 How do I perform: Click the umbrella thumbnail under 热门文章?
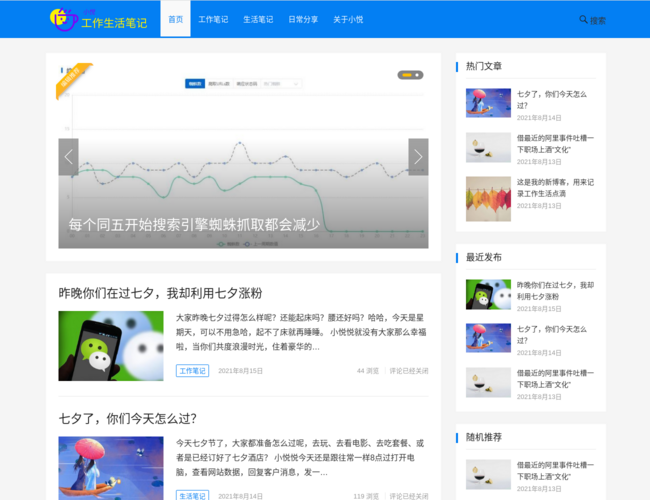point(488,103)
